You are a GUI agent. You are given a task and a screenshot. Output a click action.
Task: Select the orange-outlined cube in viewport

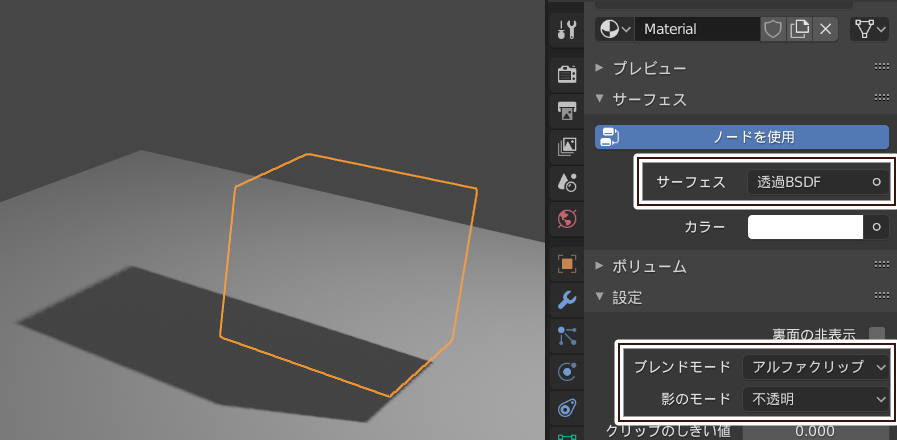(x=348, y=275)
